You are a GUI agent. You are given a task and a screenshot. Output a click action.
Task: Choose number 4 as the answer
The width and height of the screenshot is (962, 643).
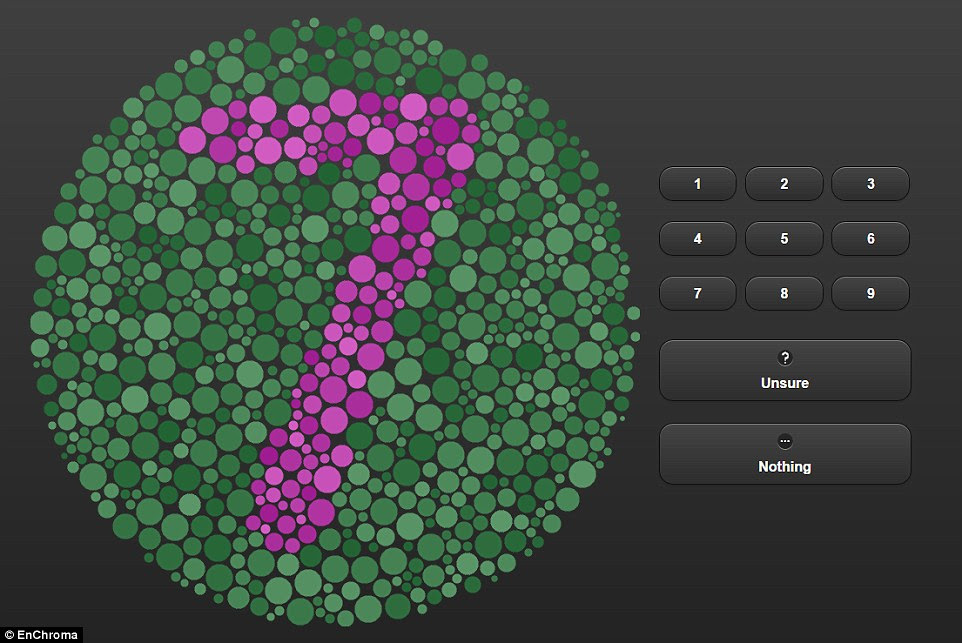click(698, 239)
